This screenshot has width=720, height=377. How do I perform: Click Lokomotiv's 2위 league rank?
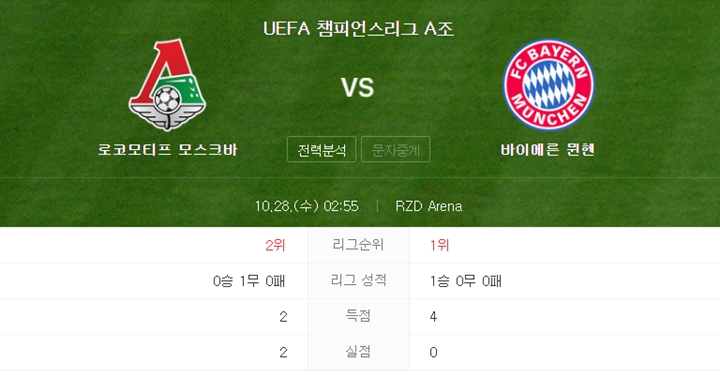coord(275,245)
